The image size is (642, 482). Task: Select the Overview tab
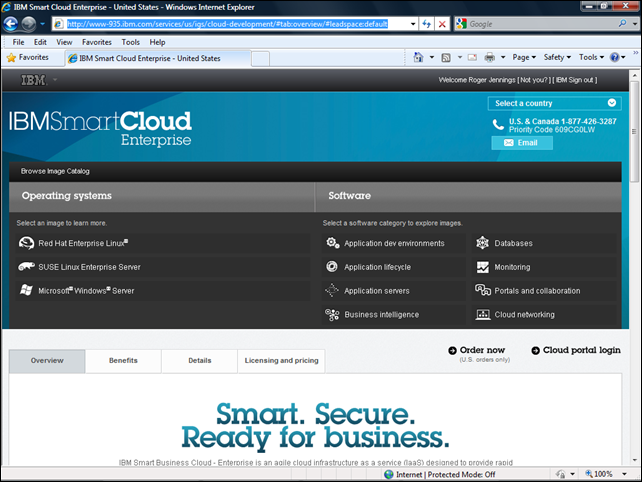pos(47,361)
